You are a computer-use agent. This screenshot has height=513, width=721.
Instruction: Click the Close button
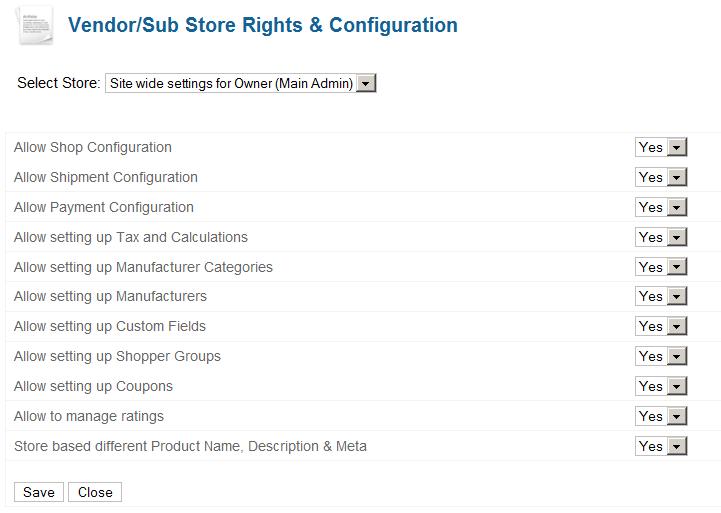95,492
